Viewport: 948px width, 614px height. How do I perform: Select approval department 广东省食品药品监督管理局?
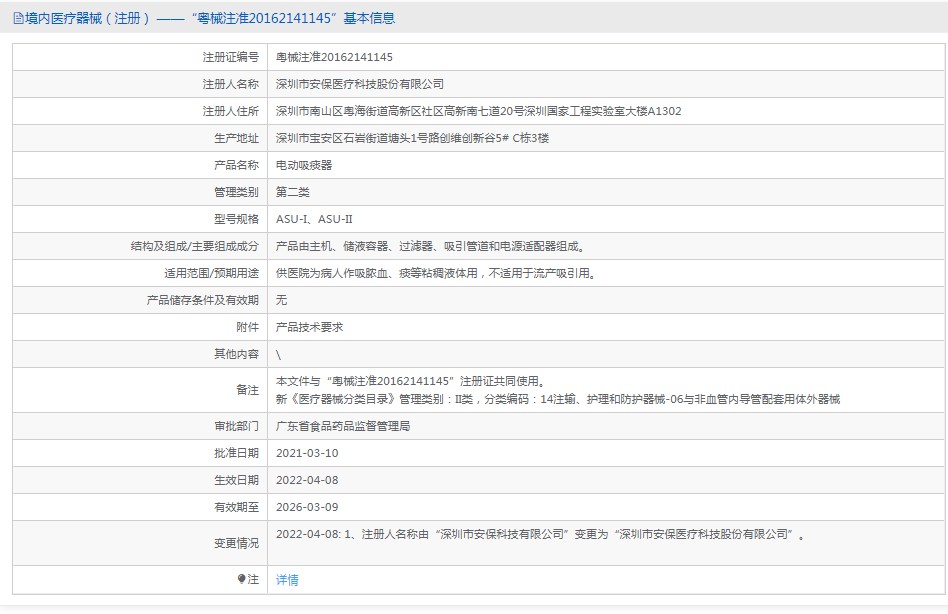click(x=343, y=426)
